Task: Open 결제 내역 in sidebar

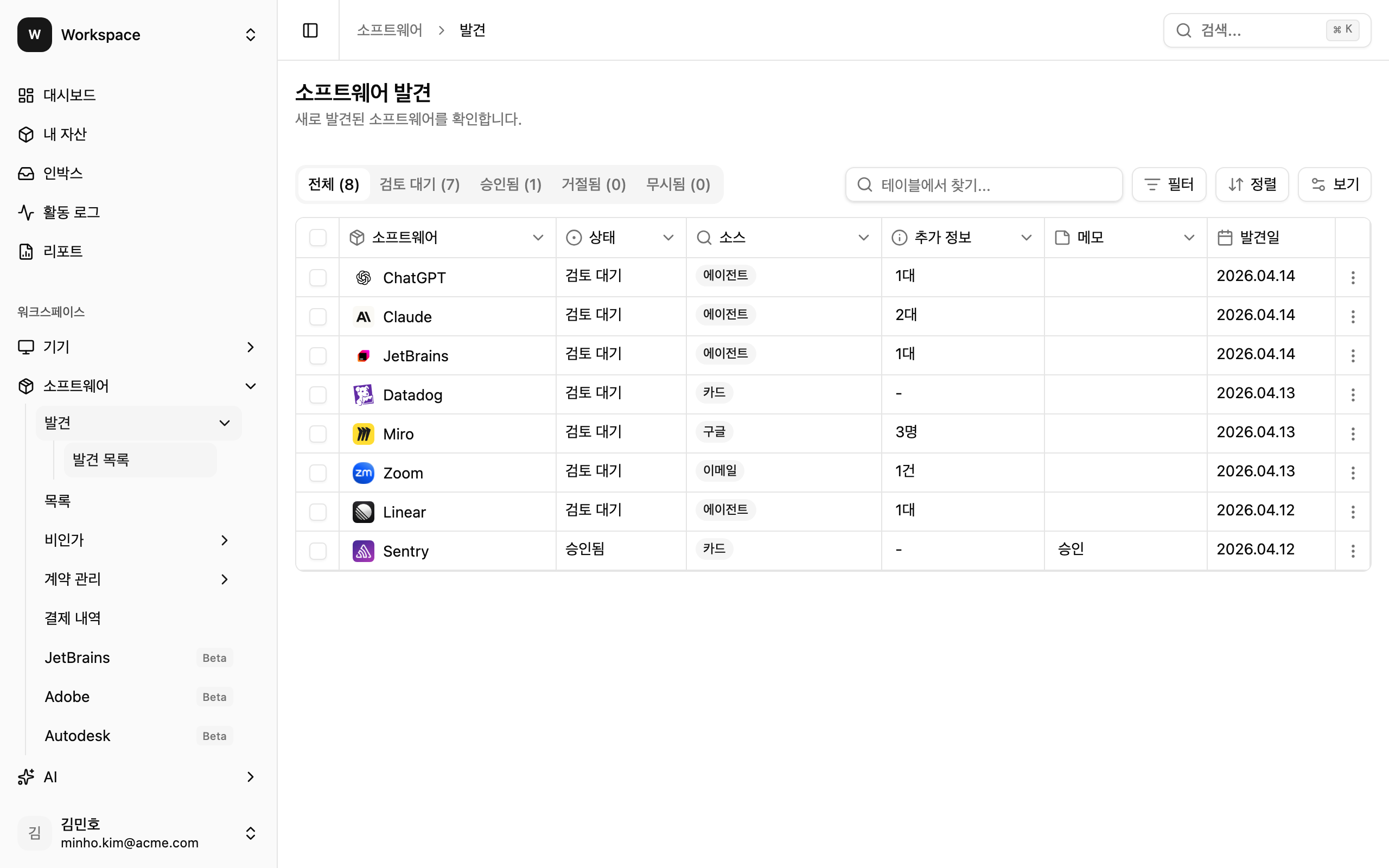Action: [72, 618]
